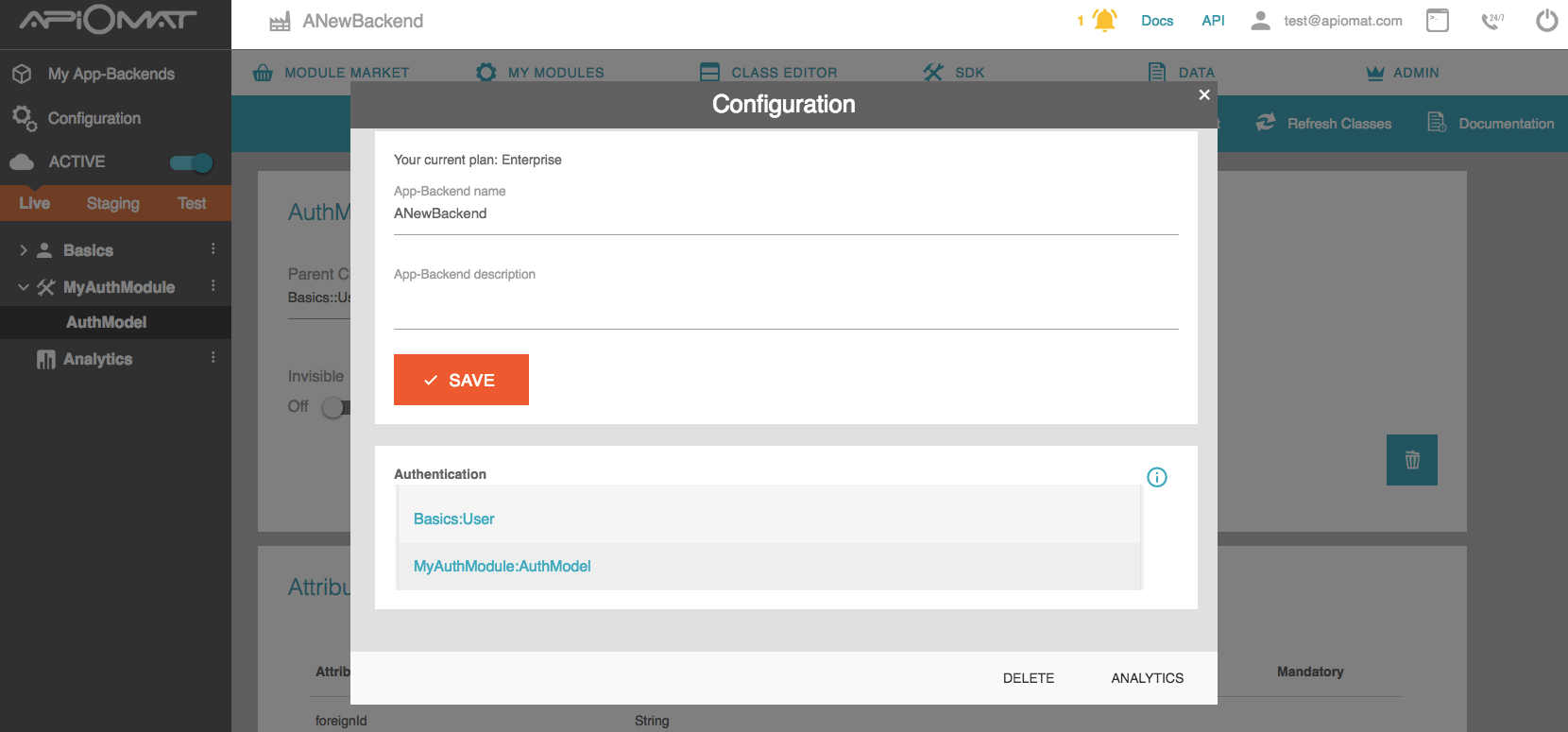The width and height of the screenshot is (1568, 732).
Task: Click the Authentication info icon
Action: point(1157,477)
